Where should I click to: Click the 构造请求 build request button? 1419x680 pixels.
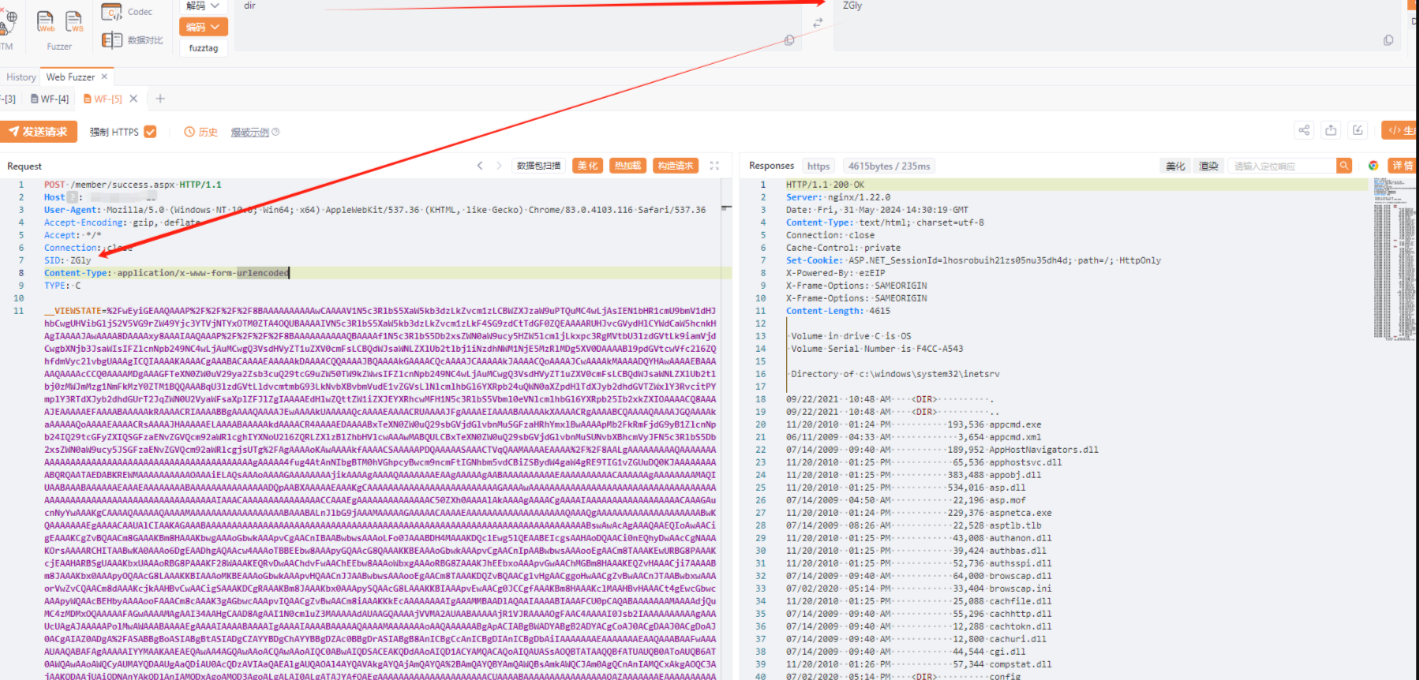pos(675,166)
